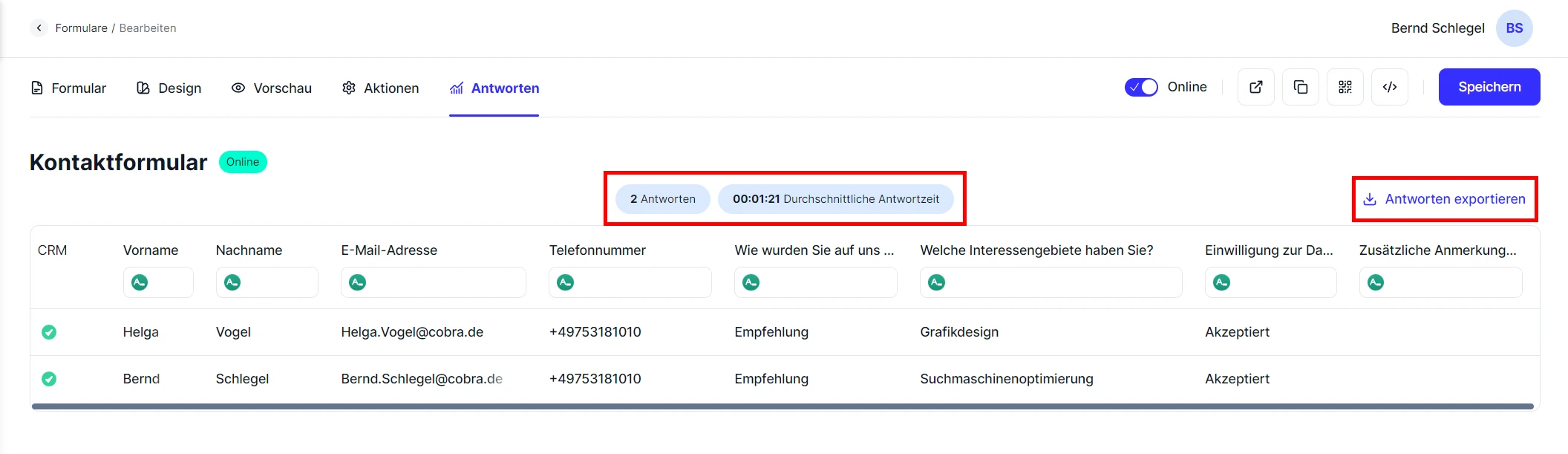This screenshot has width=1568, height=454.
Task: Click the Wie wurden Sie auf uns filter input
Action: (816, 282)
